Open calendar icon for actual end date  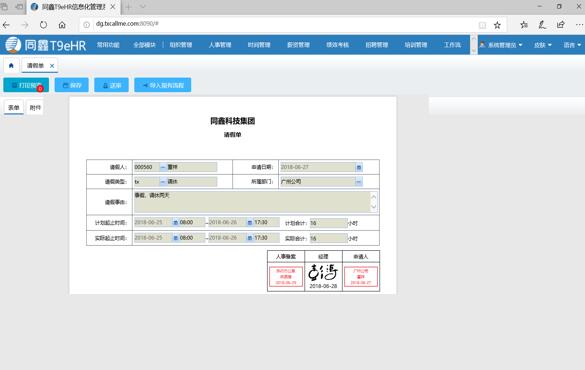click(250, 238)
